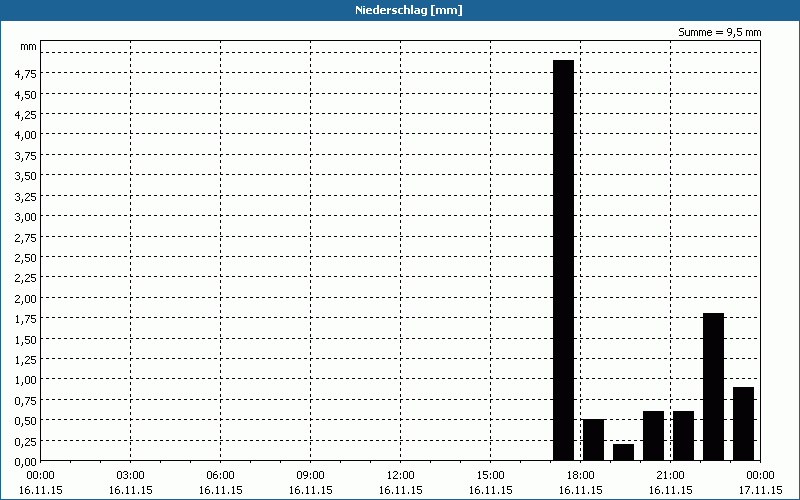The width and height of the screenshot is (800, 500).
Task: Click the 1,80 mm bar after 22:00
Action: (x=713, y=387)
